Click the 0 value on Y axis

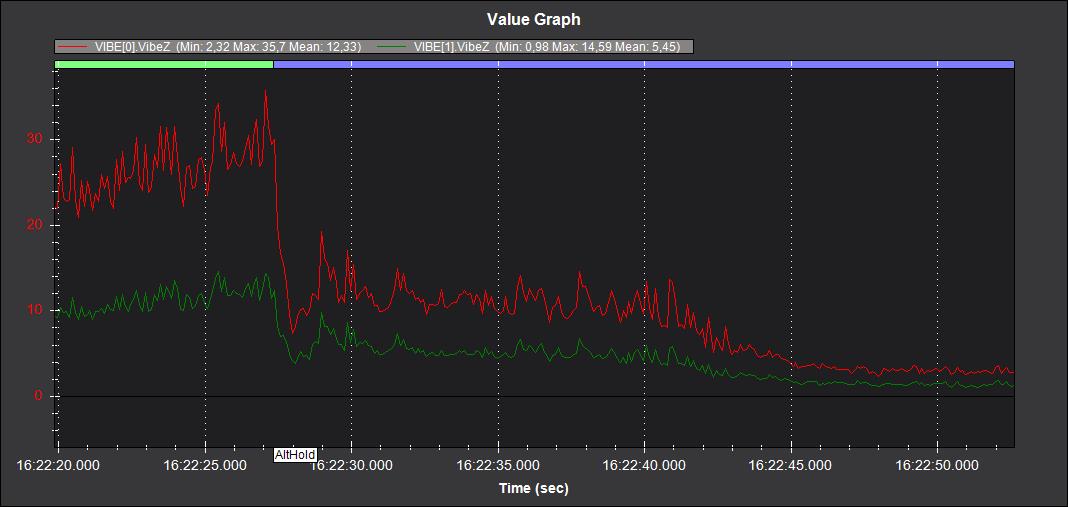pyautogui.click(x=38, y=396)
